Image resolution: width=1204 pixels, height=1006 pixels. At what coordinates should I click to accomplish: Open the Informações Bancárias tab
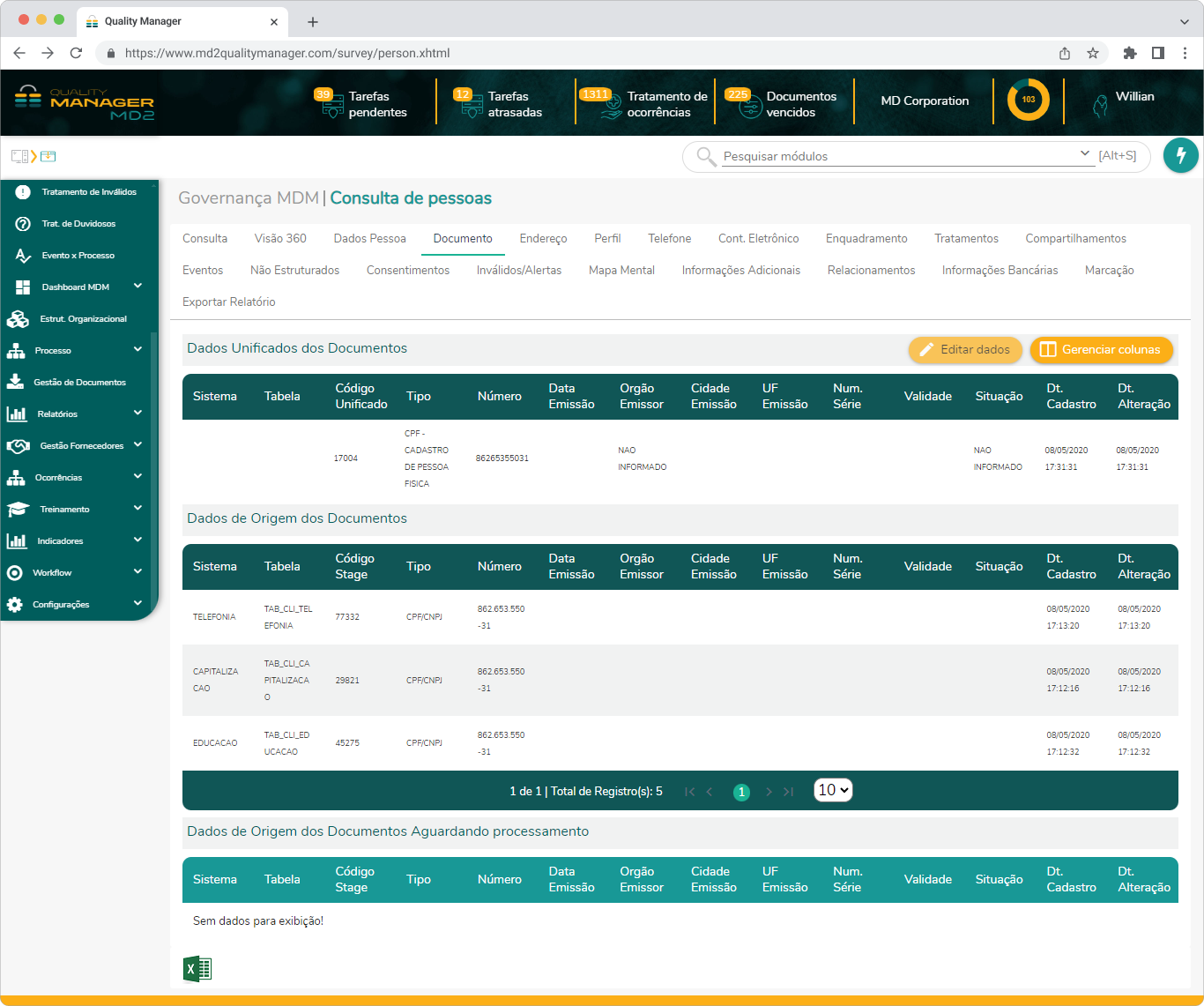[1000, 270]
